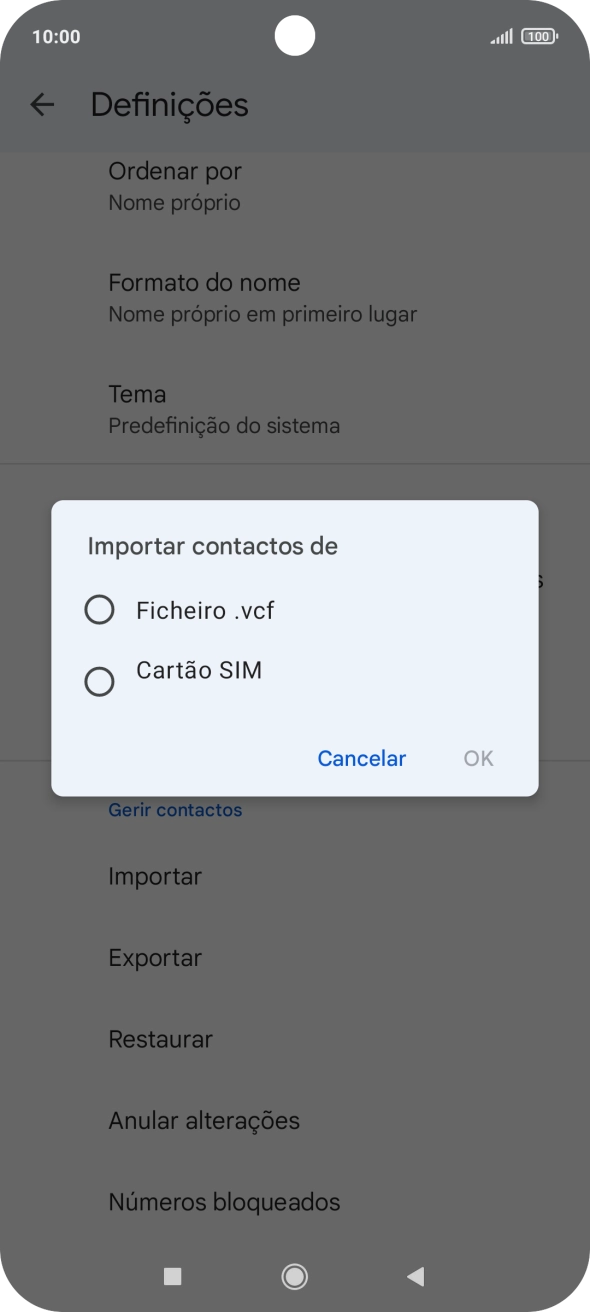Open the Gerir contactos link
Screen dimensions: 590x1312
click(x=175, y=809)
